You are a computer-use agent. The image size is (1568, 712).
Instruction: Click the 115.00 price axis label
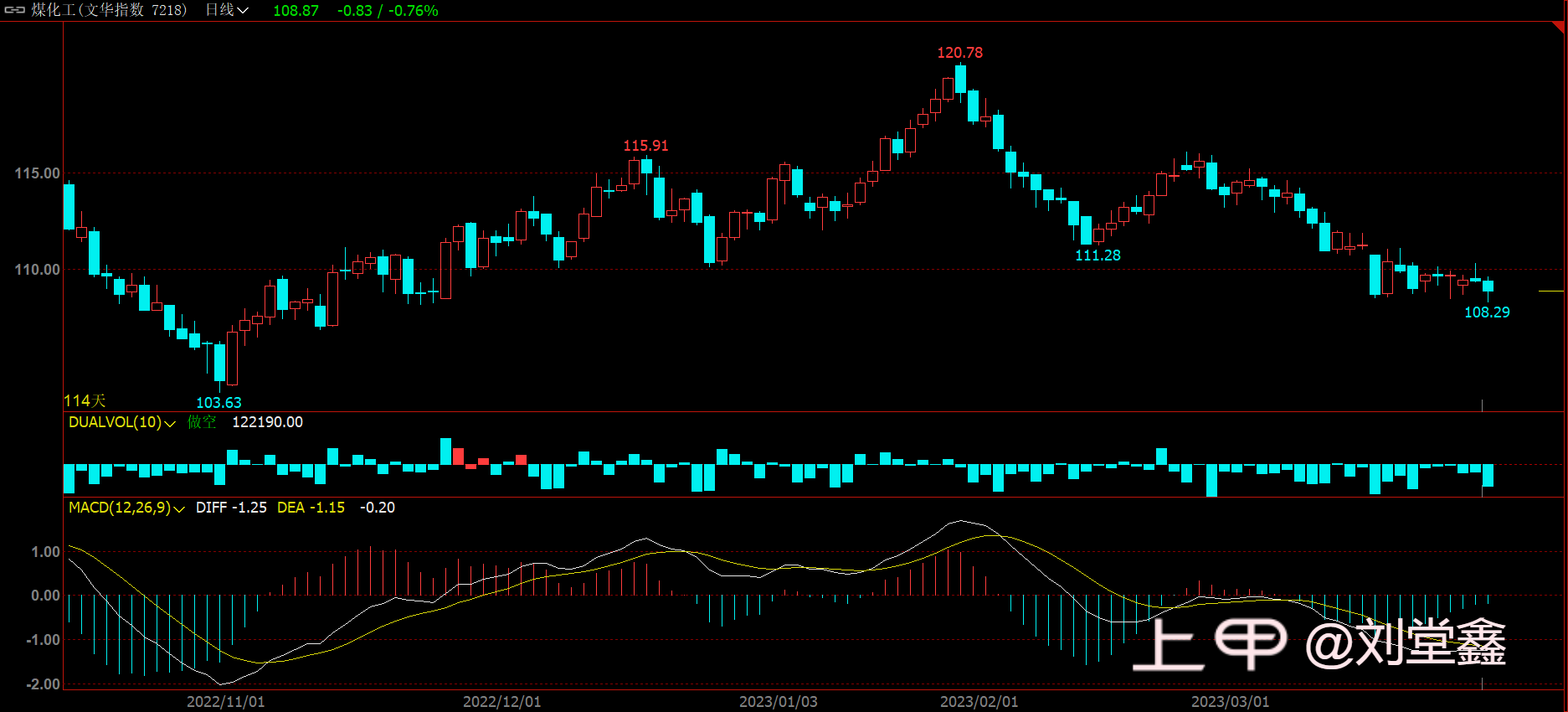37,173
